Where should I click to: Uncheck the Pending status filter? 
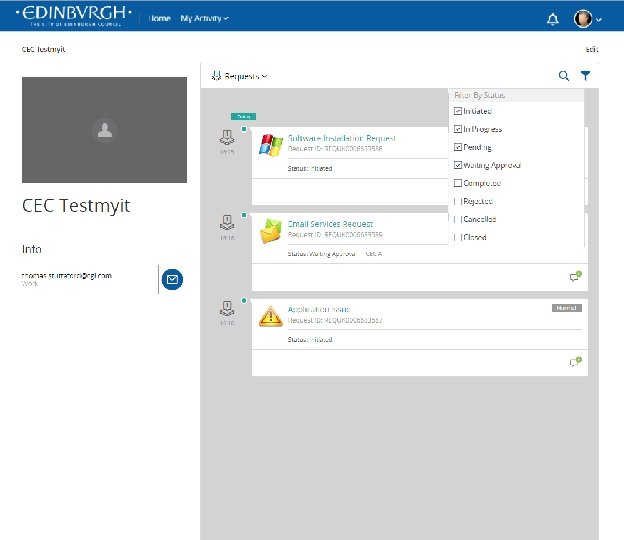point(458,147)
